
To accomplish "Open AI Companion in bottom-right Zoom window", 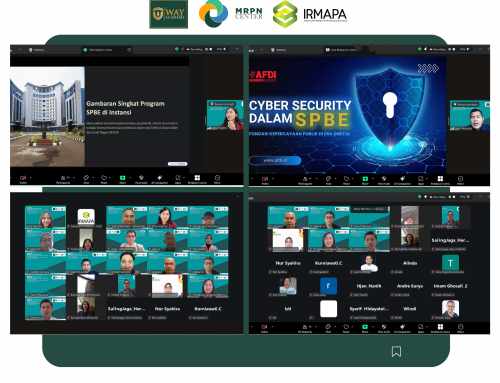I will (x=402, y=328).
